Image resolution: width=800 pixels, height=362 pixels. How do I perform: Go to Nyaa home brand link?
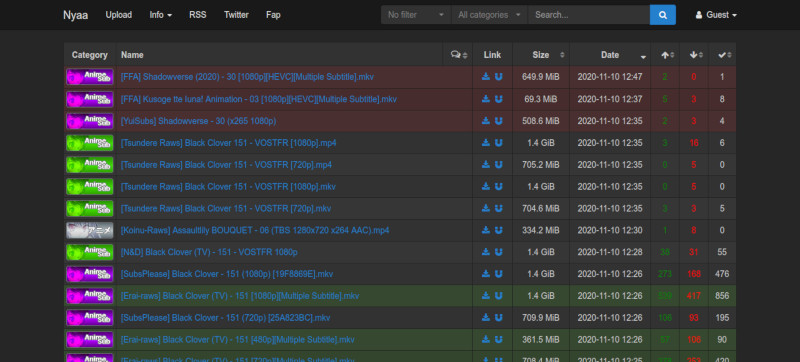point(76,15)
